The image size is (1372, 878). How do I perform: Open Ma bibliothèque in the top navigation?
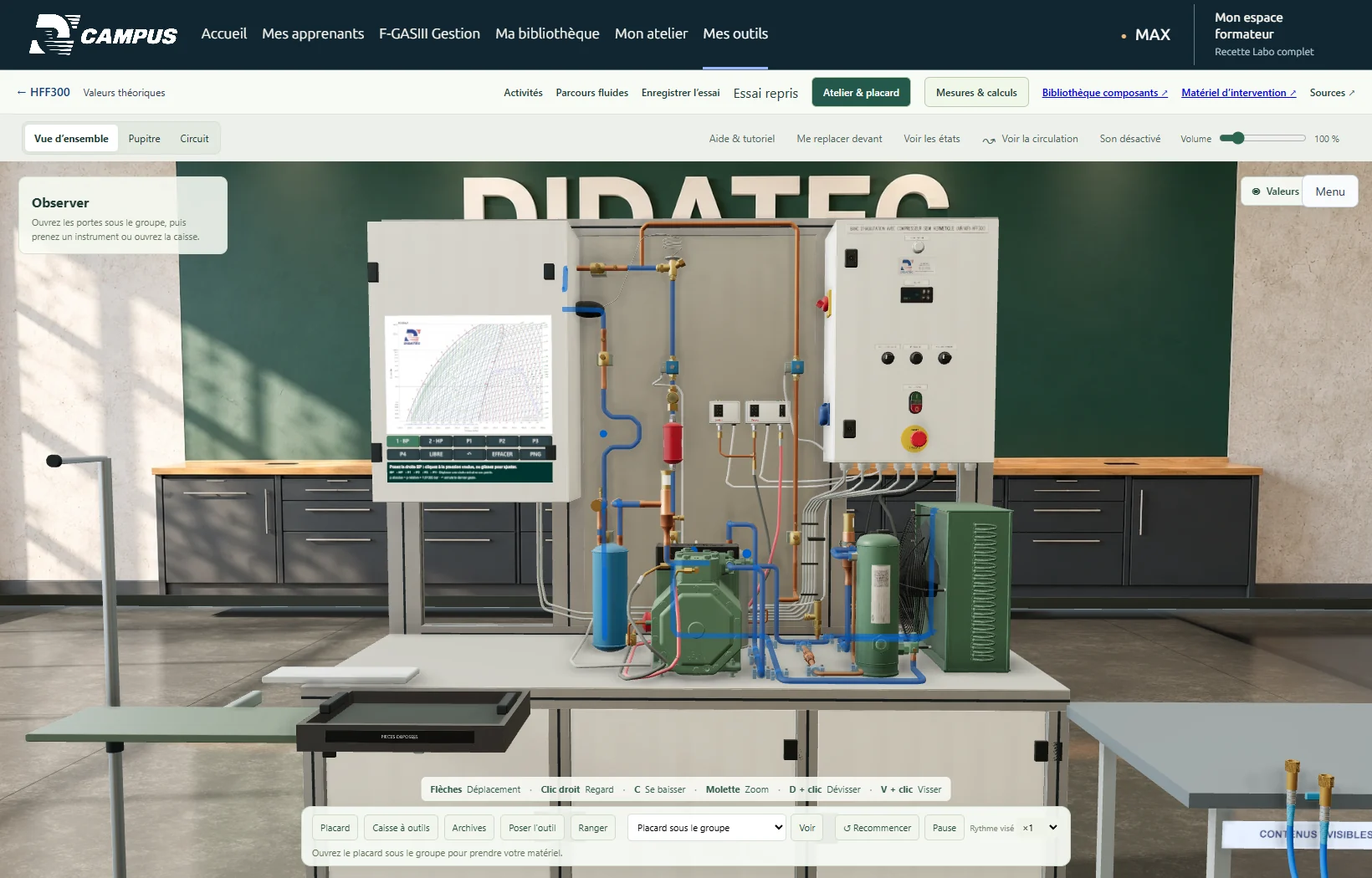547,33
